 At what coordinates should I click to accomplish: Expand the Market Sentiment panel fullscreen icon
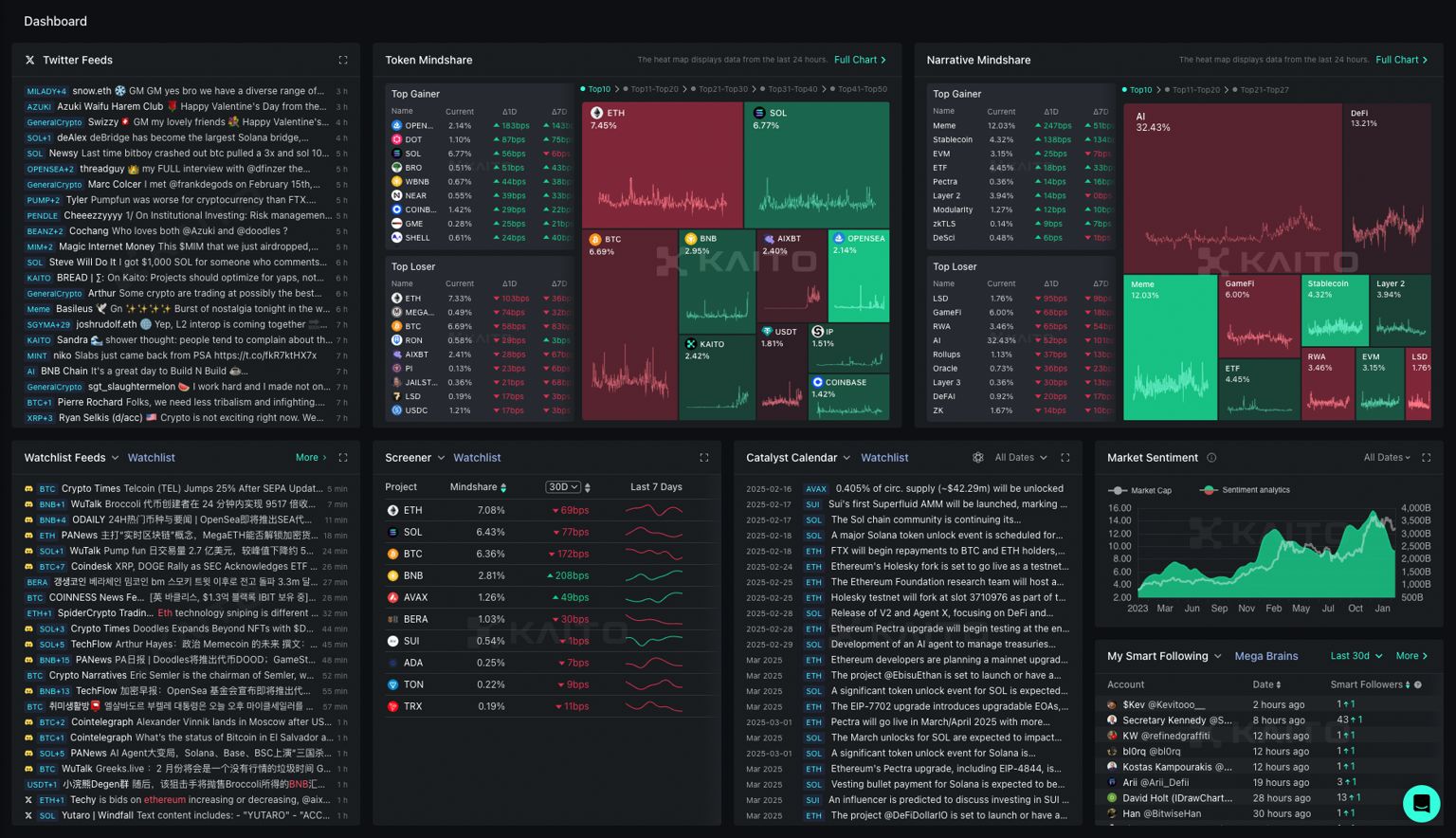tap(1427, 458)
